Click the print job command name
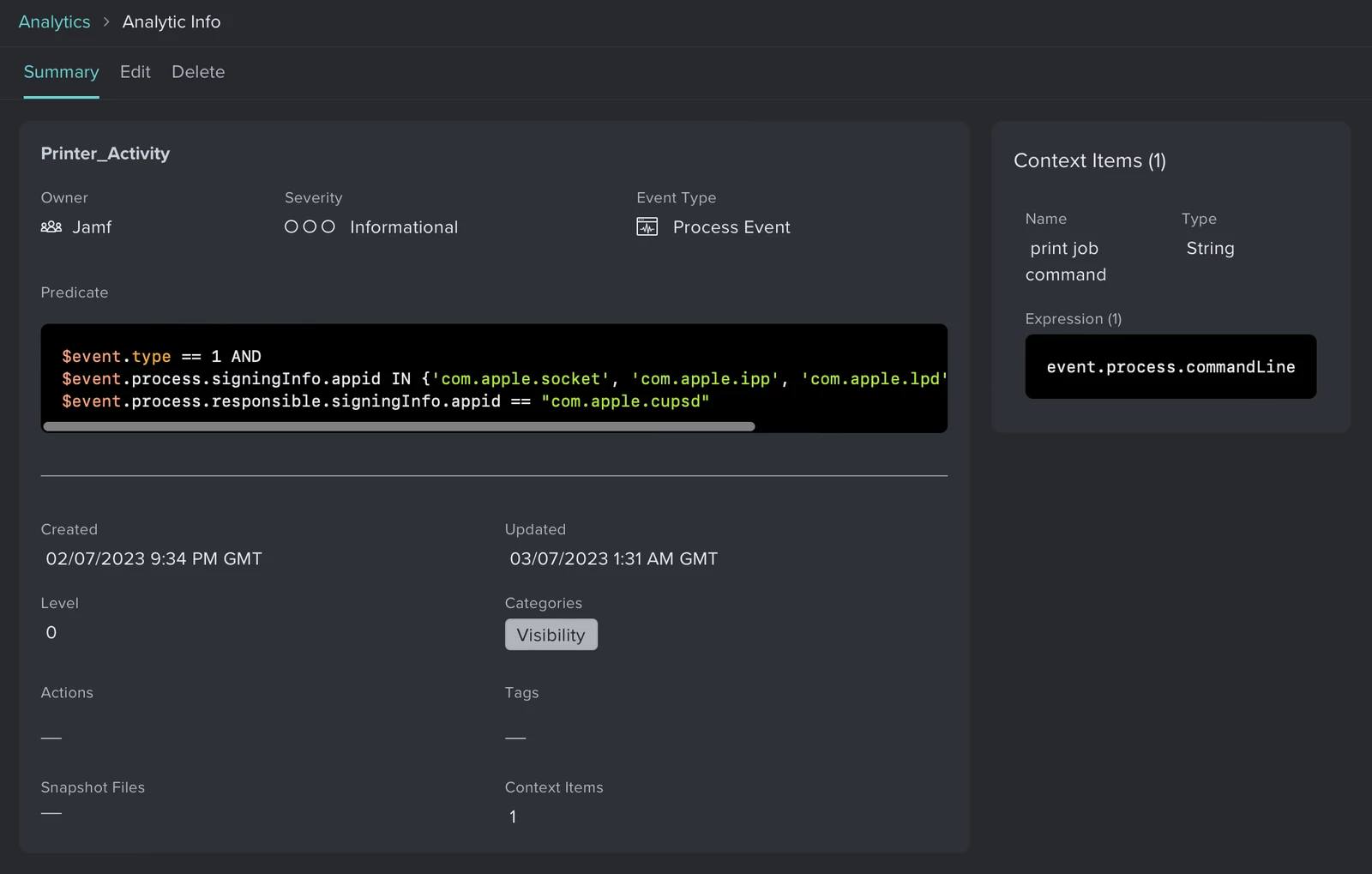The height and width of the screenshot is (874, 1372). (1066, 262)
